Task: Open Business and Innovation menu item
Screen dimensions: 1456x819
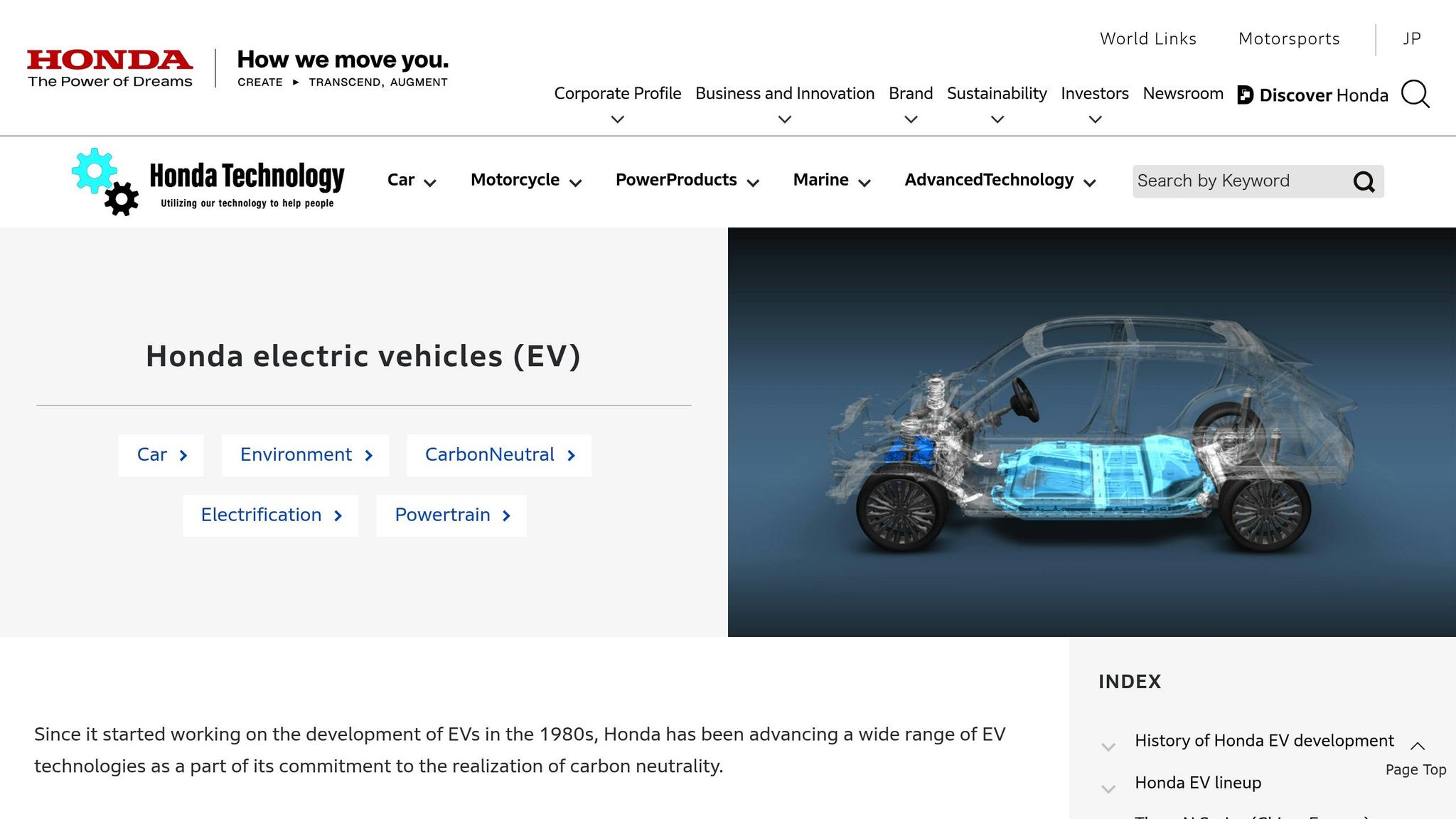Action: click(x=785, y=93)
